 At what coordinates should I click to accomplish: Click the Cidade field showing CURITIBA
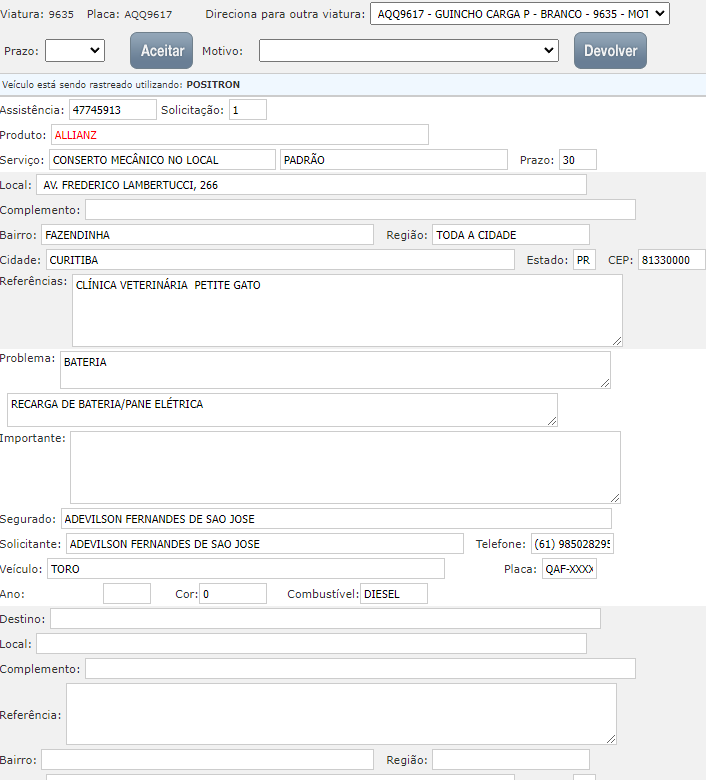tap(279, 260)
